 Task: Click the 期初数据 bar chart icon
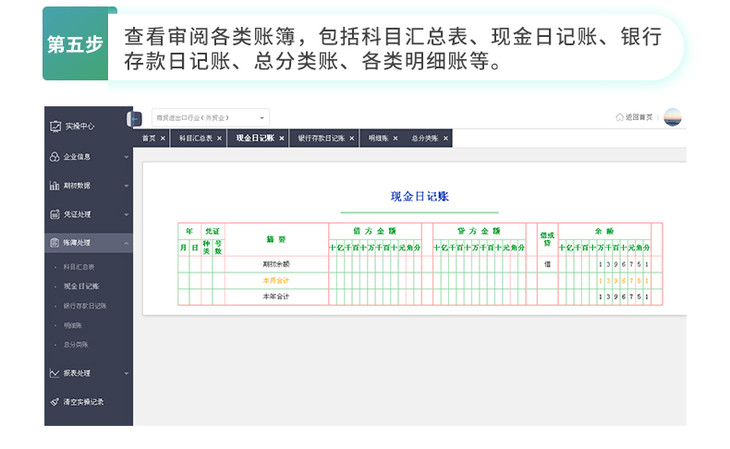pyautogui.click(x=55, y=186)
